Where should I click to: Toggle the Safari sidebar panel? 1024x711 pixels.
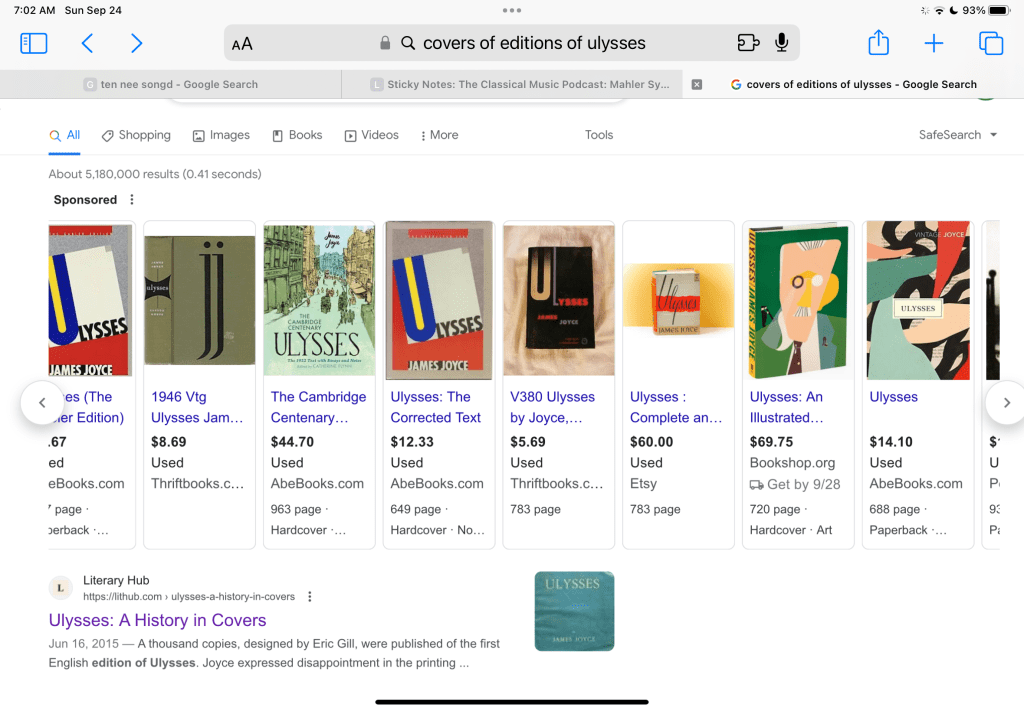click(34, 43)
